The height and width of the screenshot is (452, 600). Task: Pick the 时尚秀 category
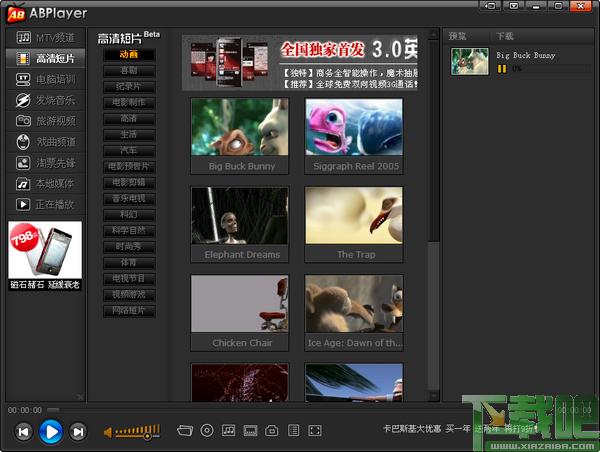[x=129, y=246]
